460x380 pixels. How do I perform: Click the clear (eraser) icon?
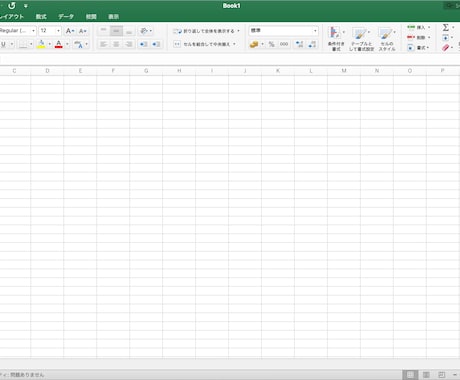[x=445, y=48]
